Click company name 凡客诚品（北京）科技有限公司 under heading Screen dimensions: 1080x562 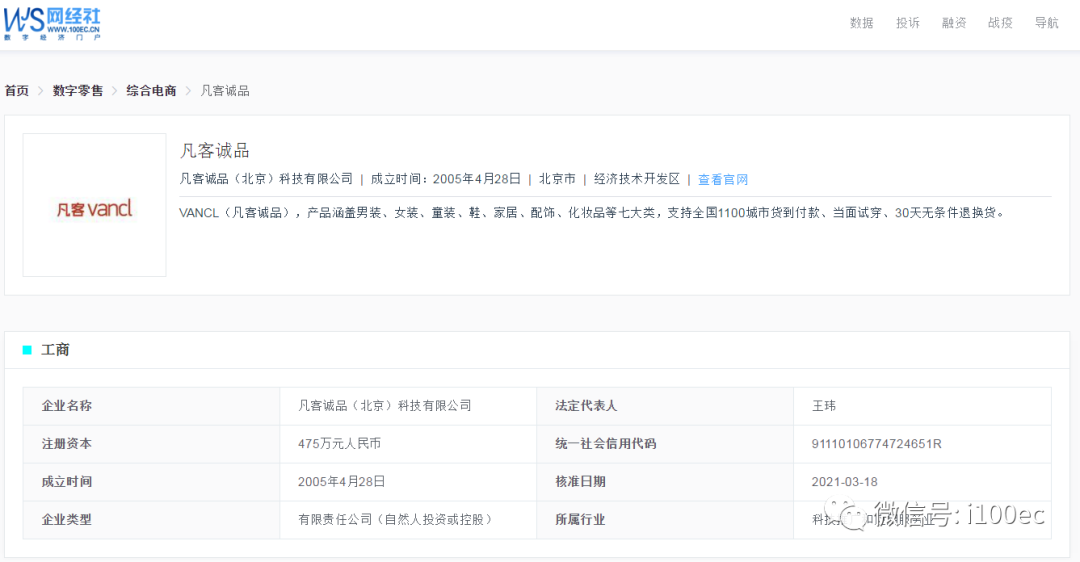(266, 179)
